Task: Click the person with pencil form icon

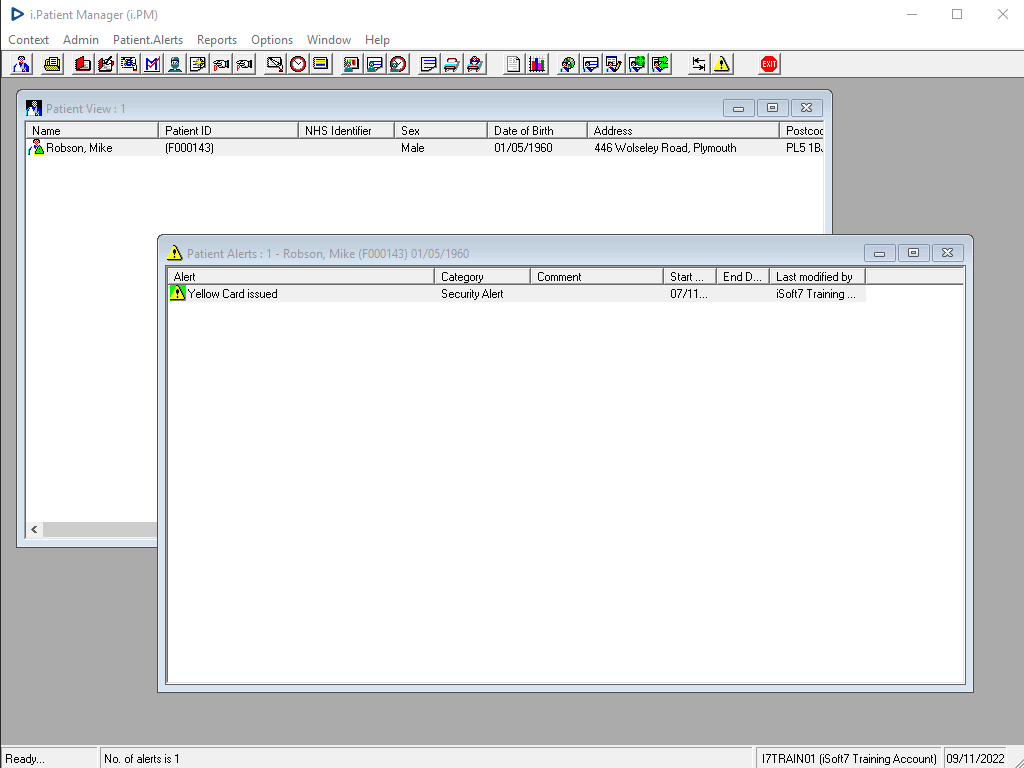Action: tap(613, 64)
